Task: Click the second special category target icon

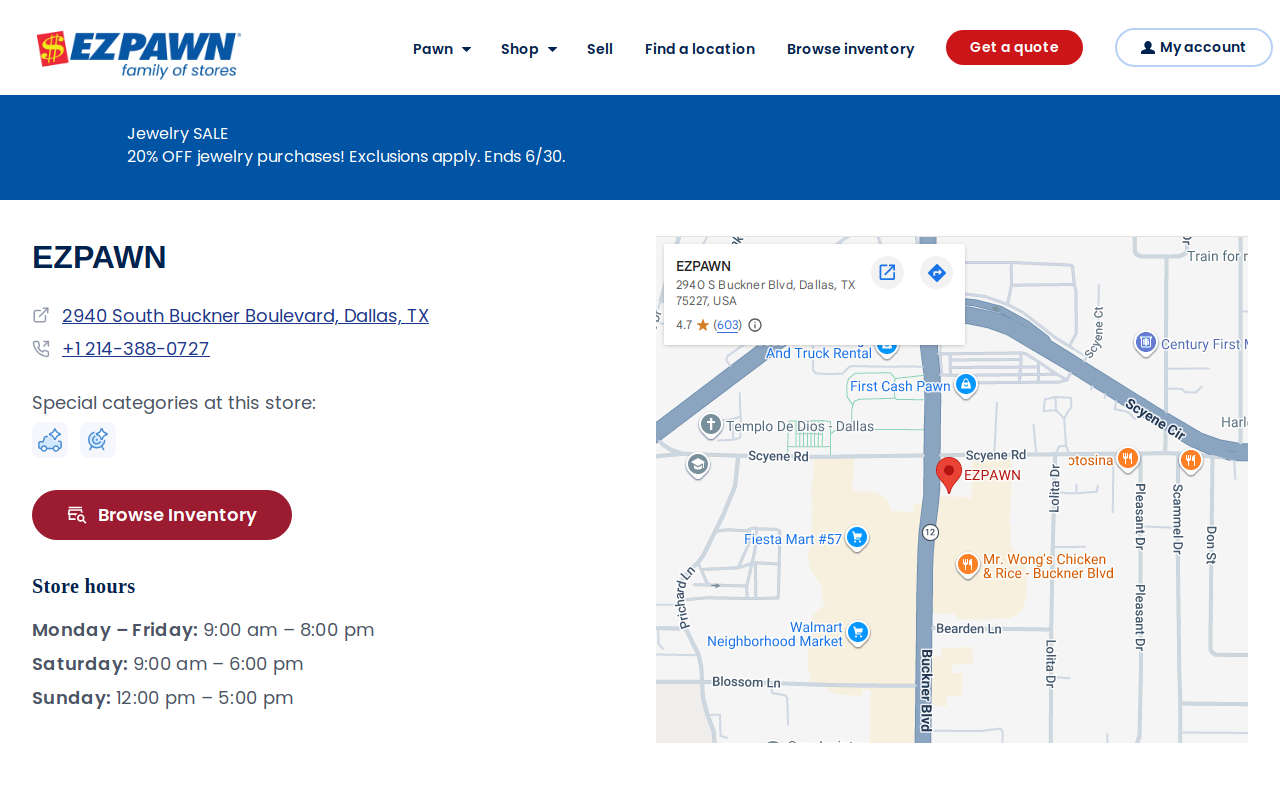Action: (98, 440)
